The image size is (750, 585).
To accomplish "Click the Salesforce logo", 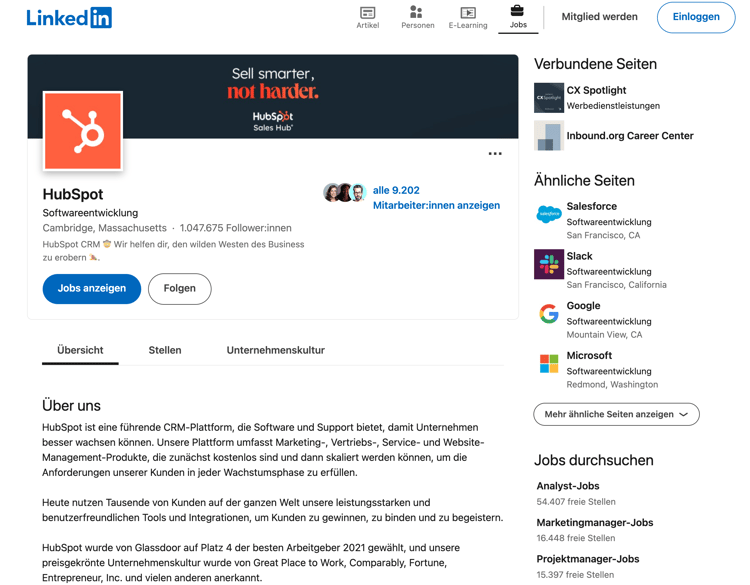I will click(549, 214).
